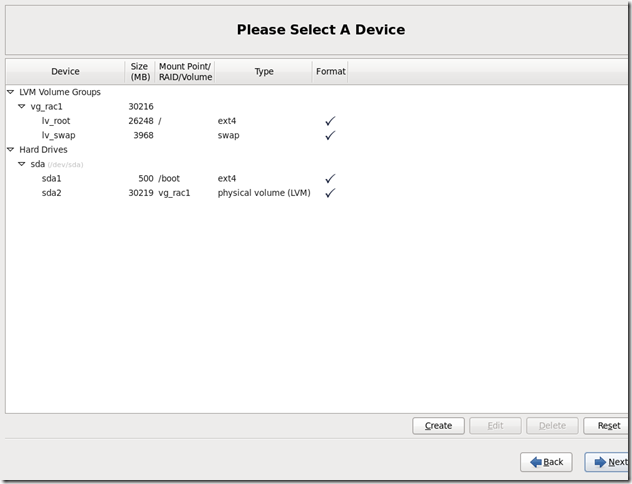Click the /boot mount point

pos(169,179)
